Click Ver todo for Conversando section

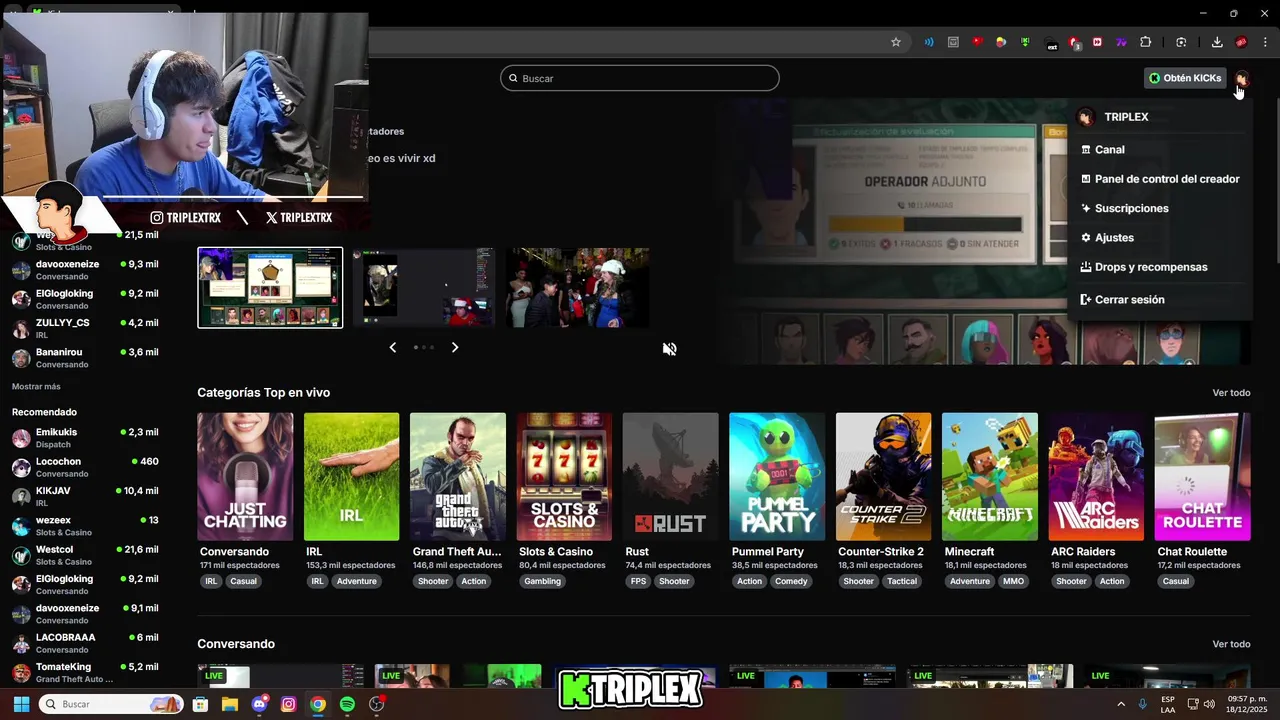coord(1231,644)
